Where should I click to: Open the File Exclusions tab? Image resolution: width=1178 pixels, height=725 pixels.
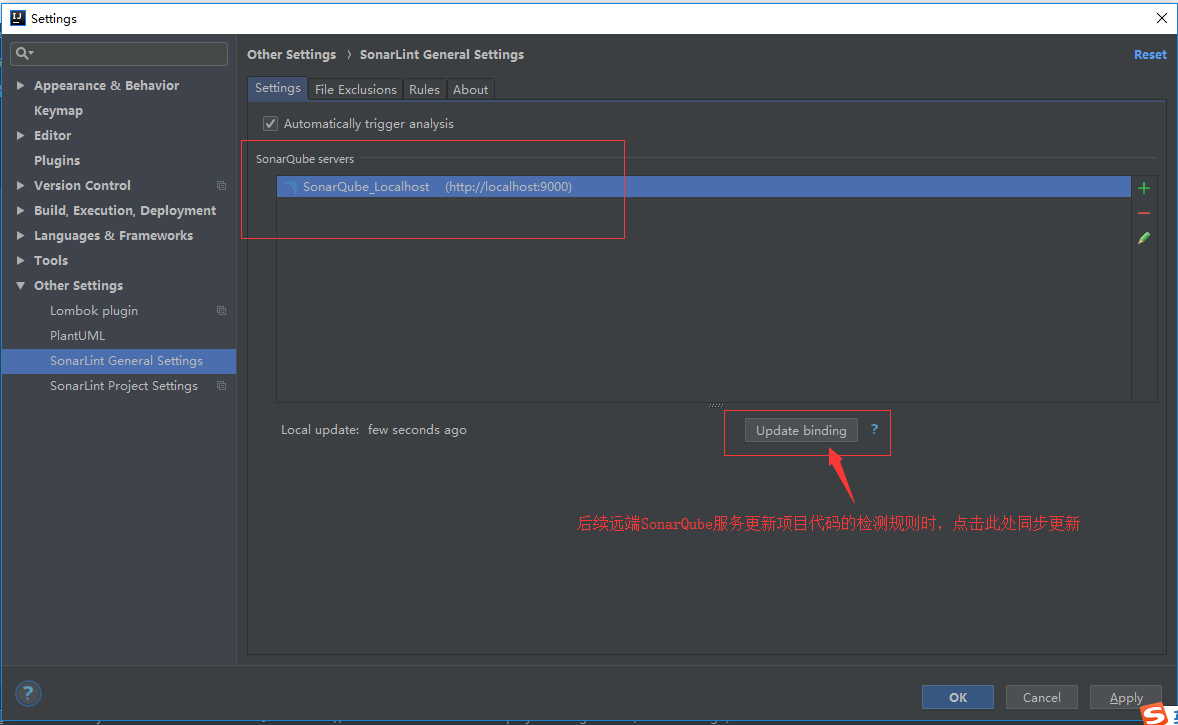pyautogui.click(x=355, y=89)
